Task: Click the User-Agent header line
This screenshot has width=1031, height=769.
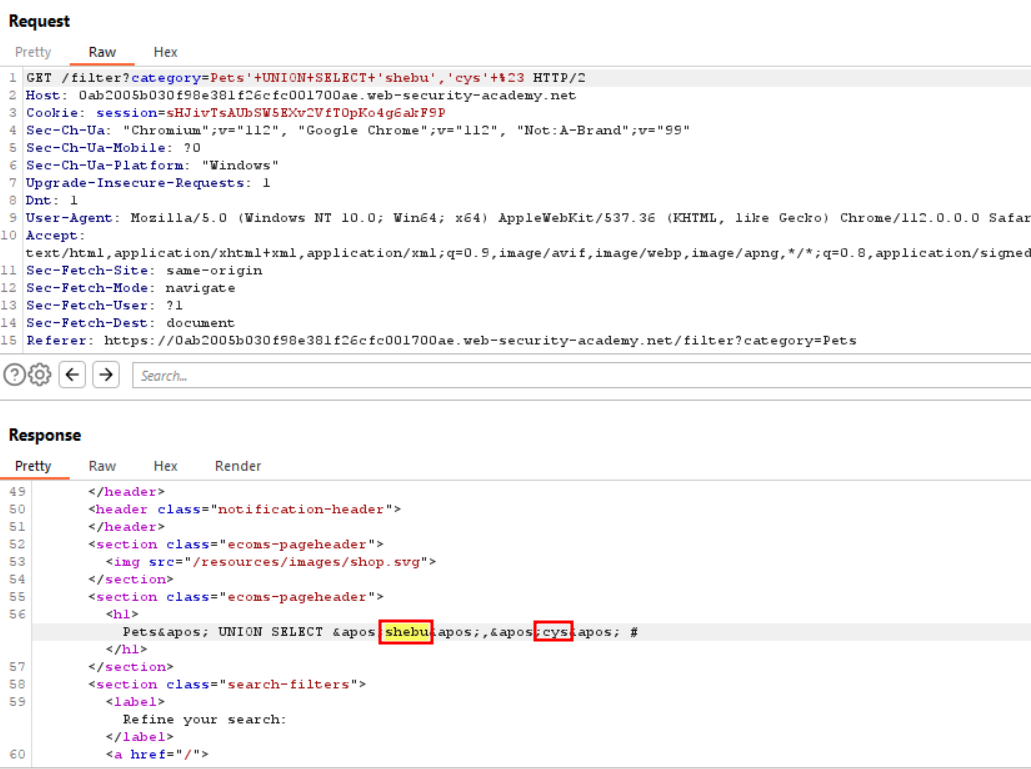Action: point(528,218)
